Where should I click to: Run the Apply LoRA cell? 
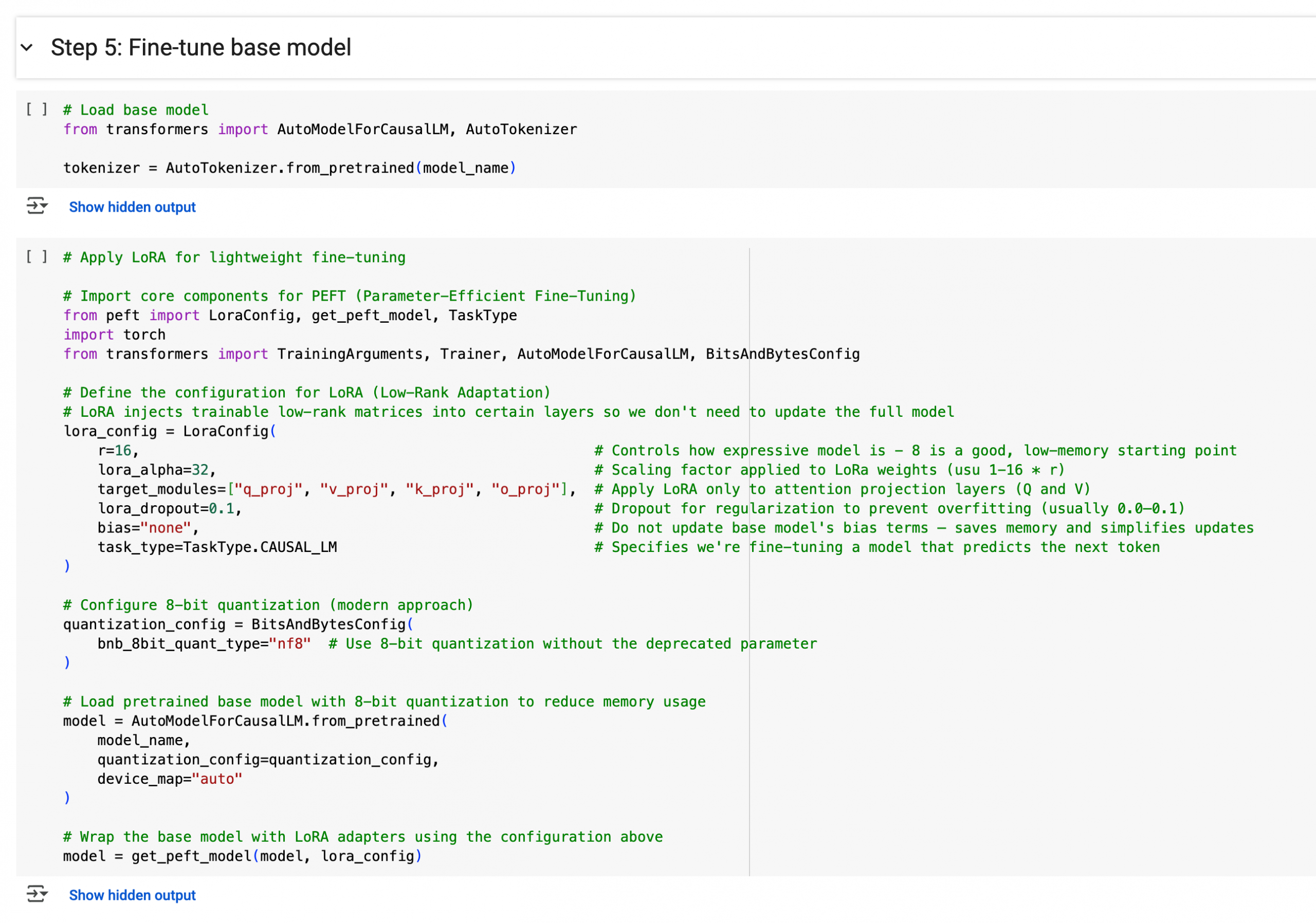36,256
